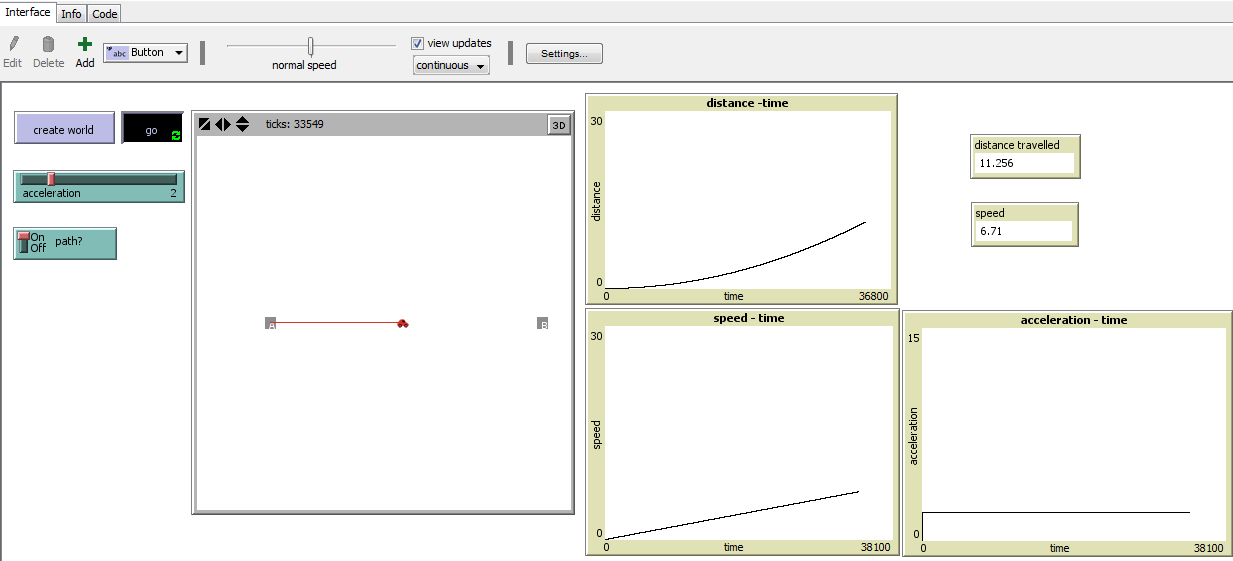The height and width of the screenshot is (561, 1233).
Task: Click the green Add plus icon
Action: point(85,44)
